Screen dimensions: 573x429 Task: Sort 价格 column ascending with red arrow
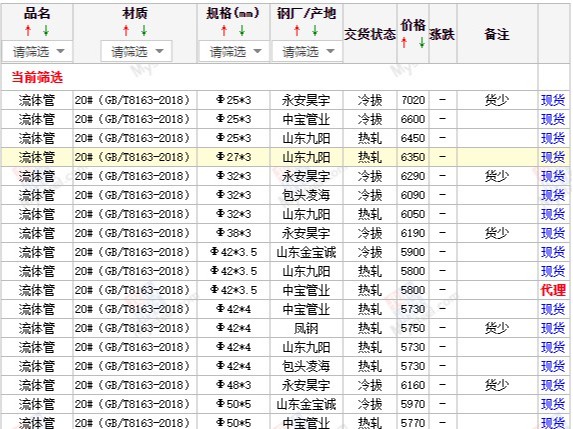pos(404,43)
